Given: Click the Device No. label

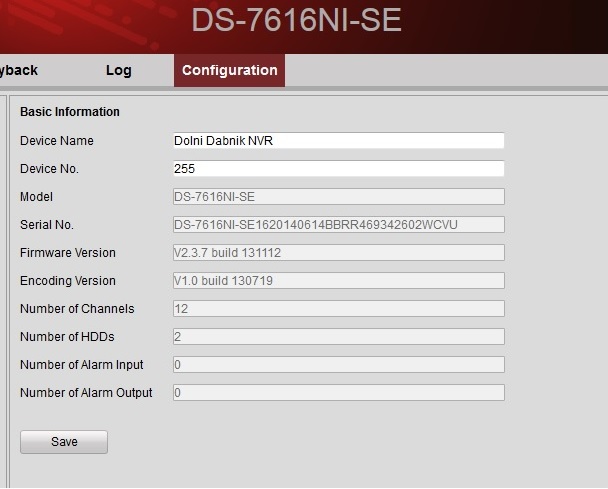Looking at the screenshot, I should click(x=49, y=169).
